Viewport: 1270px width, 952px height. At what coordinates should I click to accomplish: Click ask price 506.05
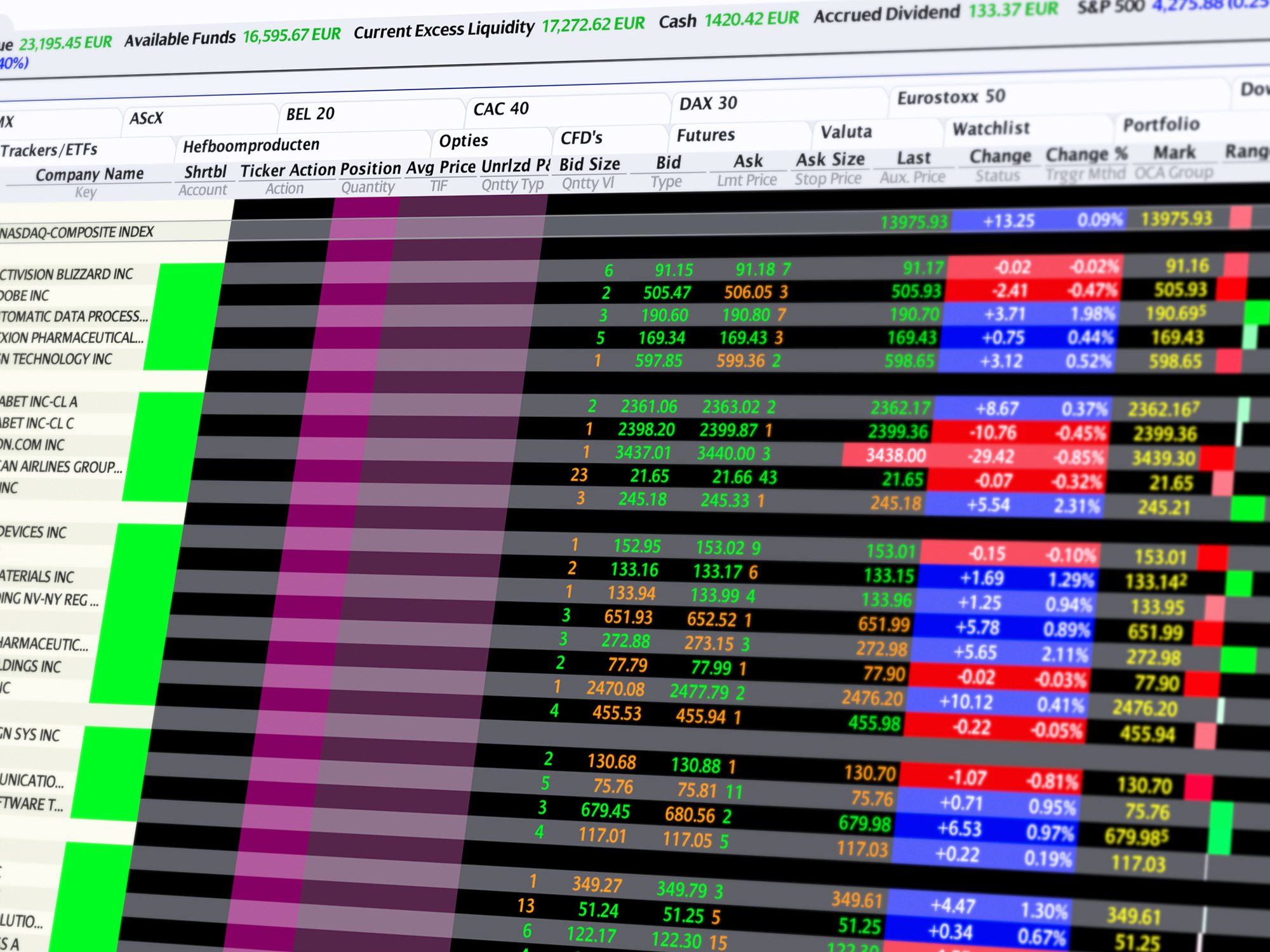click(747, 292)
